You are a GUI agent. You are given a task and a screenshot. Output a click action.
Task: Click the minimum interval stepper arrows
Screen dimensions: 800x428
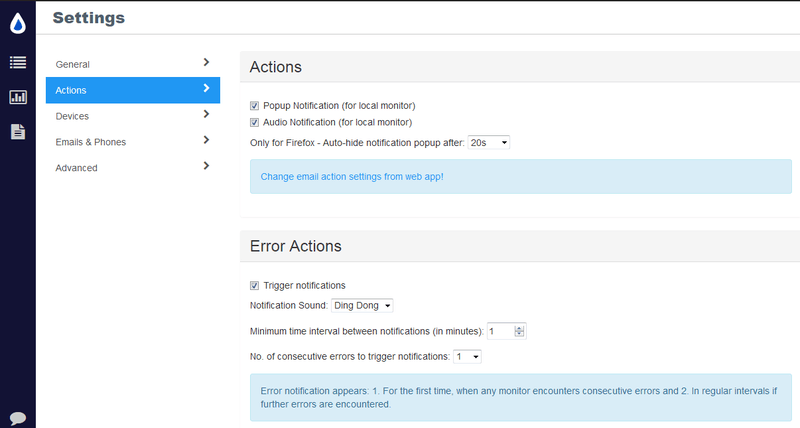pyautogui.click(x=520, y=331)
